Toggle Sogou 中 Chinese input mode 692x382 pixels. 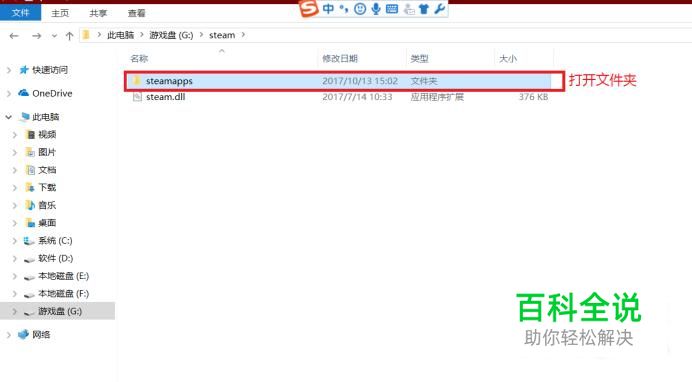pyautogui.click(x=328, y=8)
